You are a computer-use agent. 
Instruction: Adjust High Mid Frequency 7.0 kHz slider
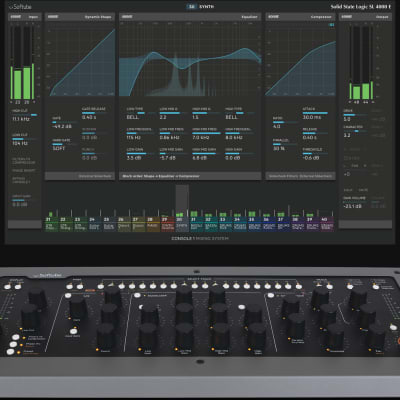206,134
